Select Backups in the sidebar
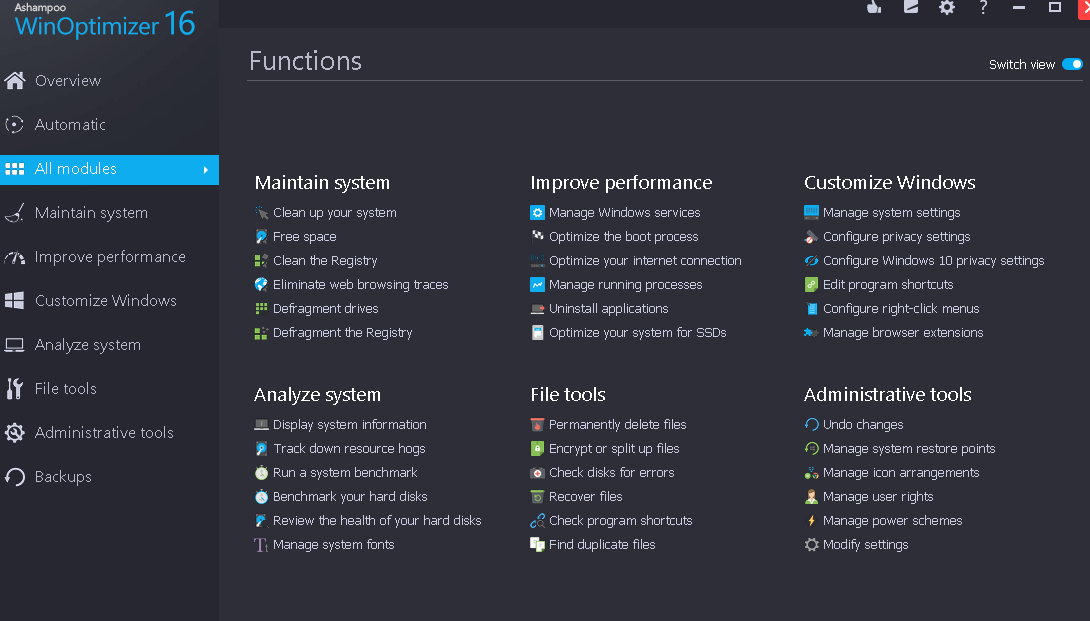 (x=62, y=477)
